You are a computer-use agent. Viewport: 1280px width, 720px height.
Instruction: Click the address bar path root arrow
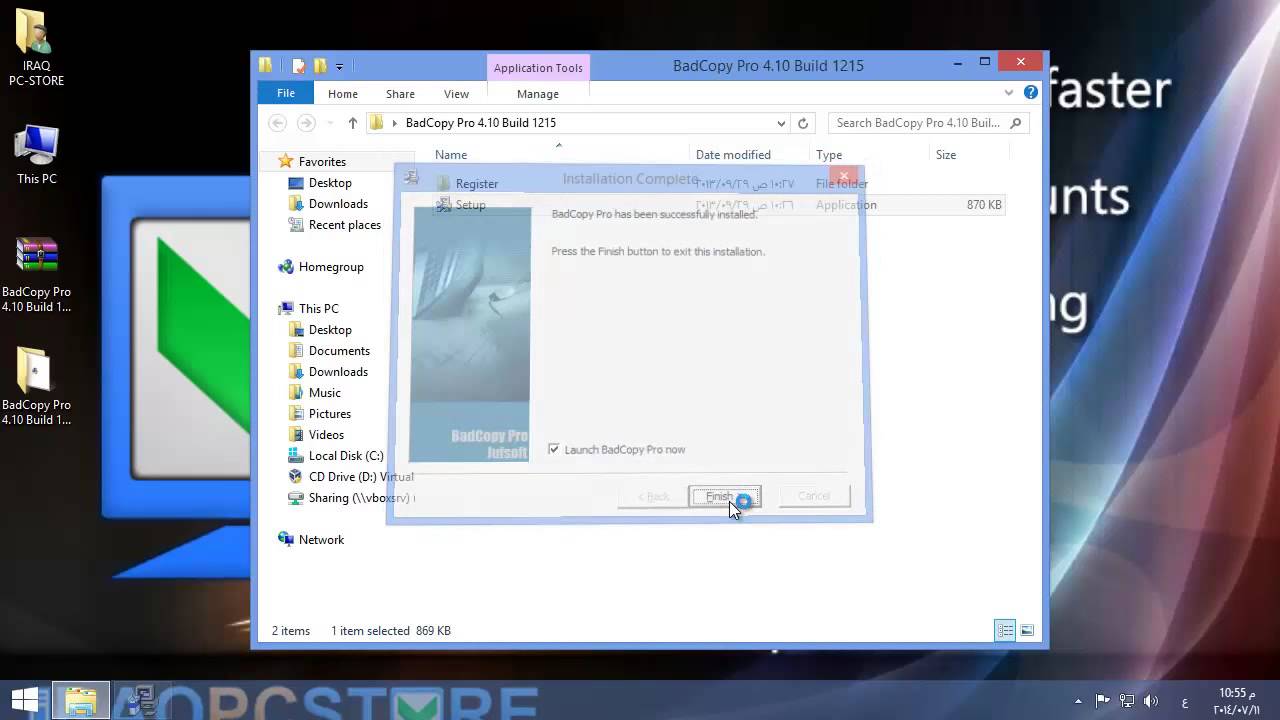pos(394,123)
